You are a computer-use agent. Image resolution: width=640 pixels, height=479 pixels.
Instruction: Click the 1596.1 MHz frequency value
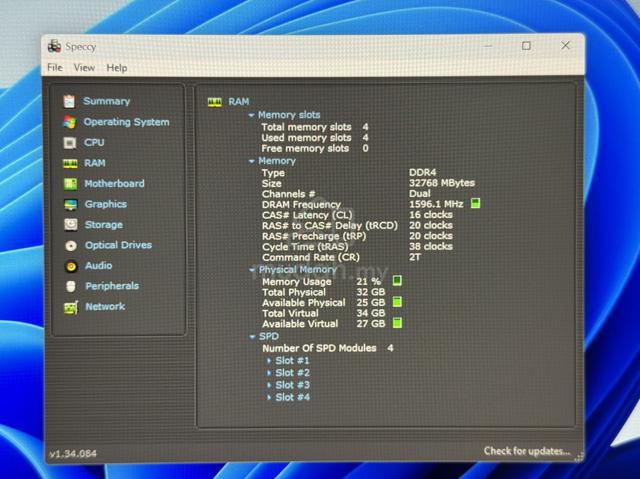436,204
